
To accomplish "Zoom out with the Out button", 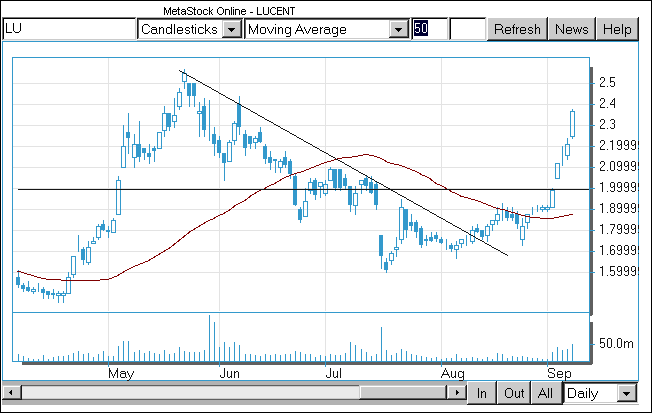I will [x=514, y=393].
